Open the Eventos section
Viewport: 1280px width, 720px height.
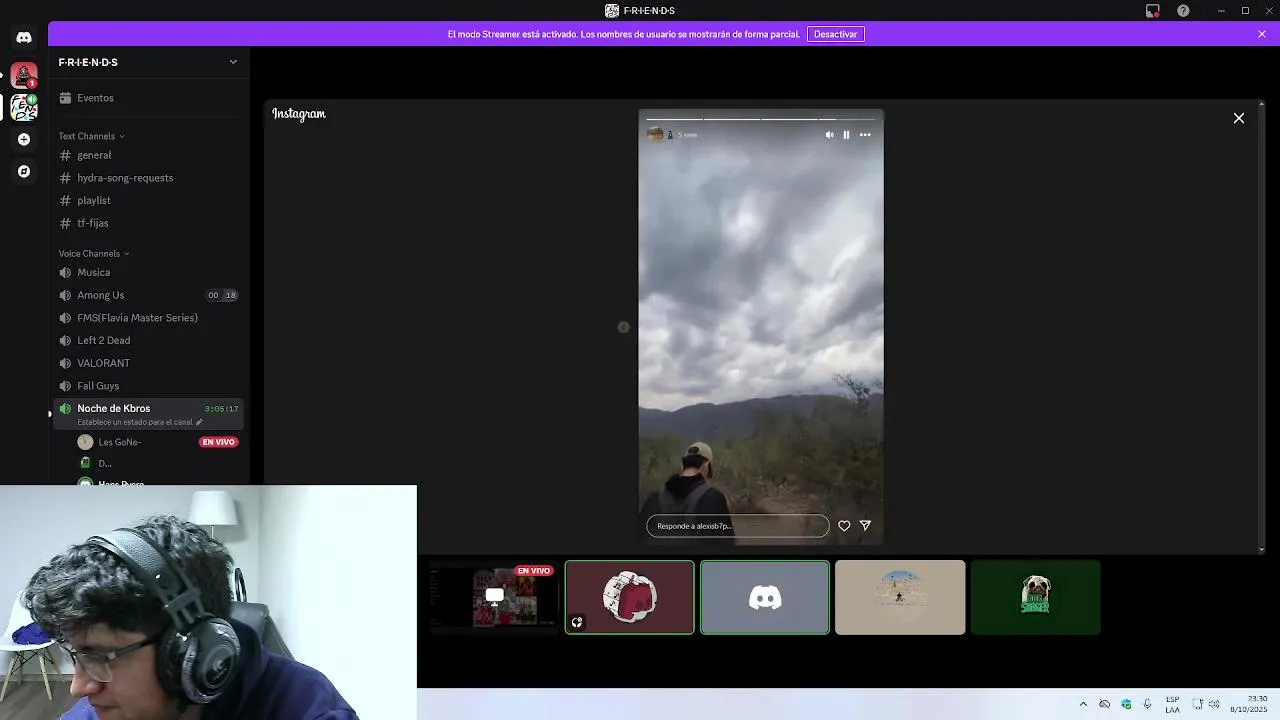148,98
